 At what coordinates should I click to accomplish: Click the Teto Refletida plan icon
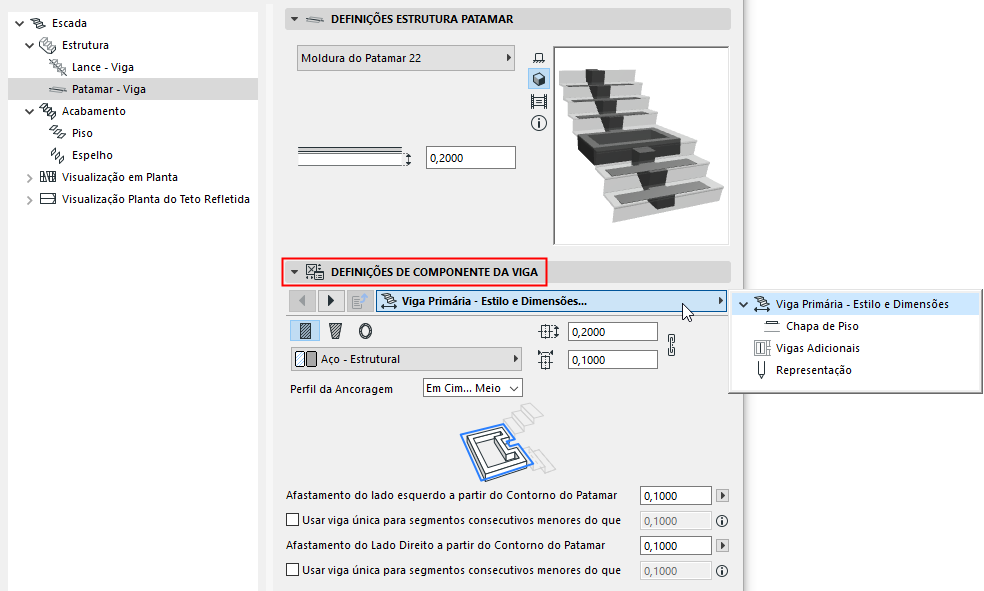click(x=48, y=199)
